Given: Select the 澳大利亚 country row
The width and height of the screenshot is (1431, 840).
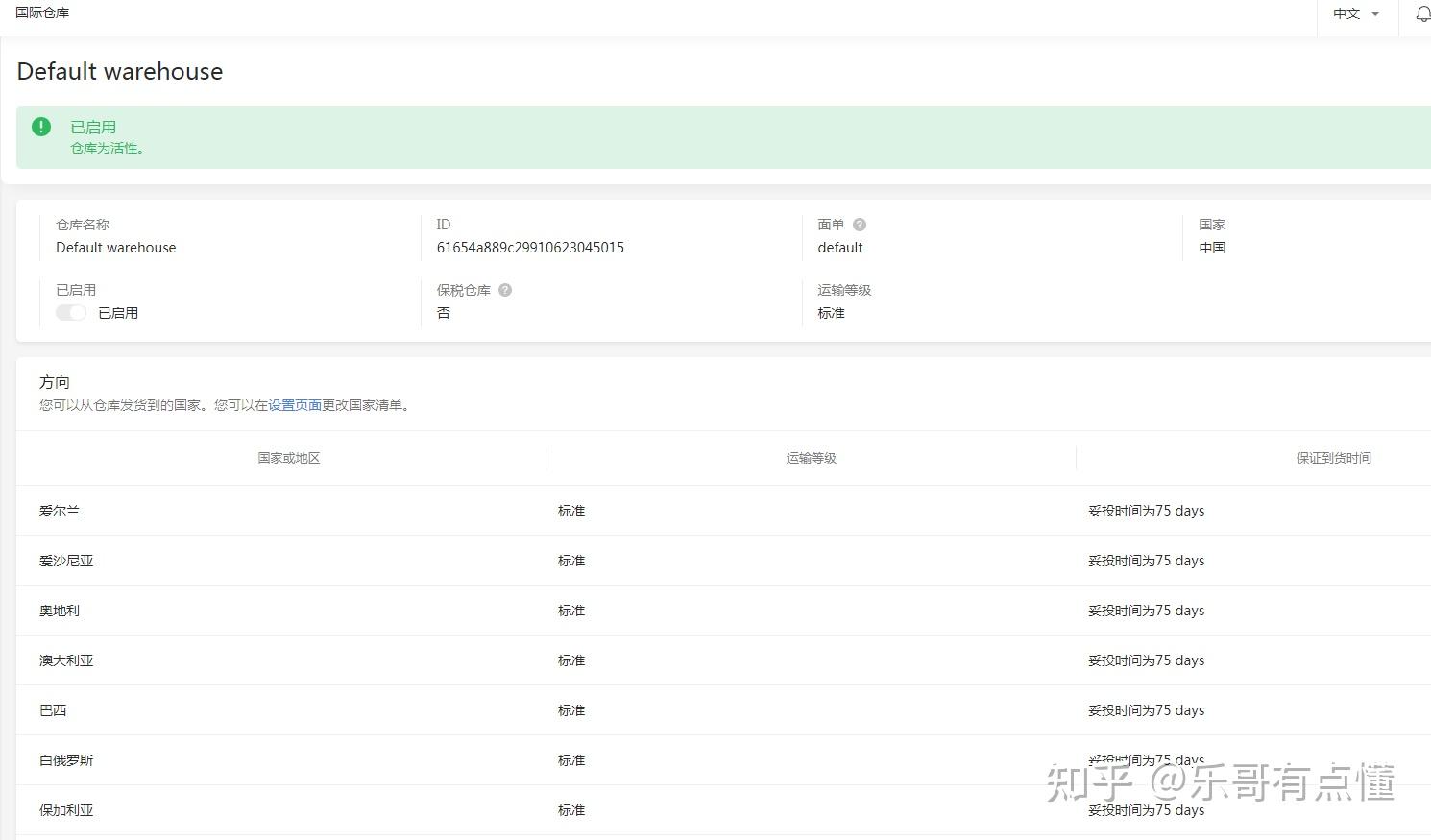Looking at the screenshot, I should (x=65, y=660).
